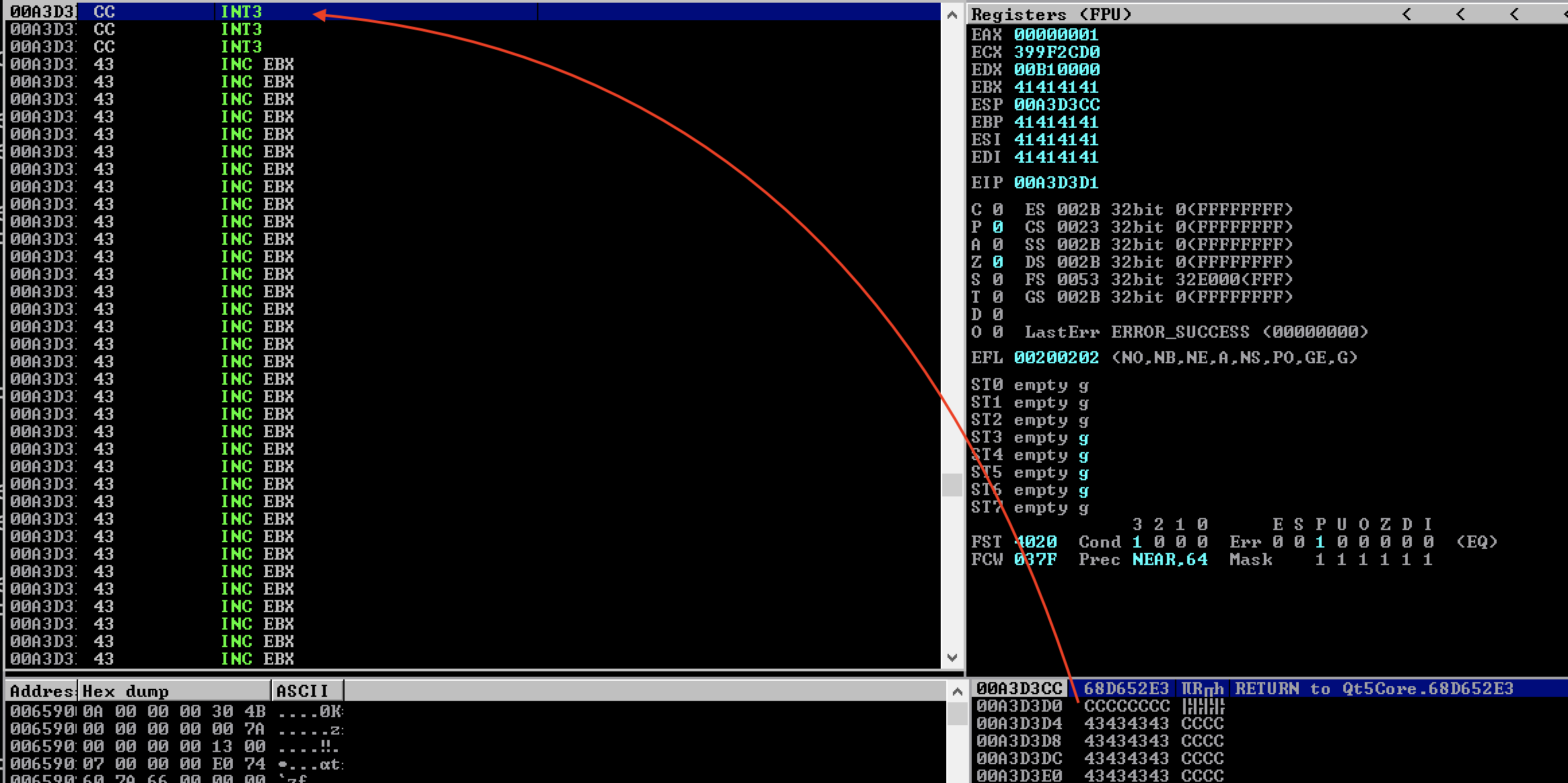Select stack entry at address 00A3D3D0
The width and height of the screenshot is (1568, 783).
[x=1019, y=706]
